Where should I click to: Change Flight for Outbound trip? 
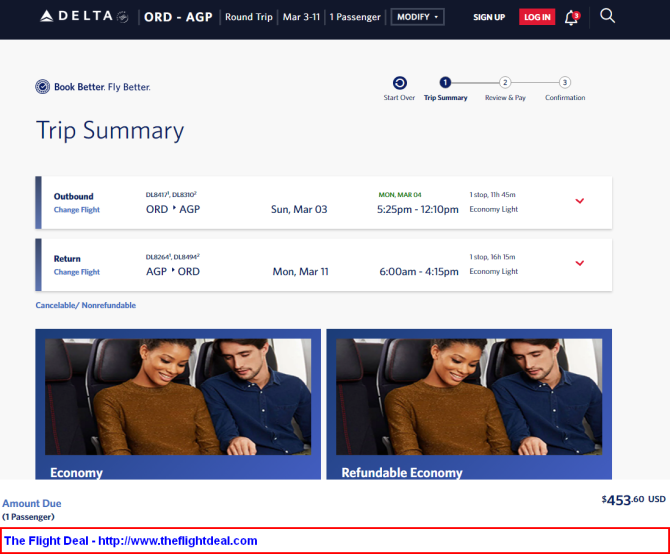click(76, 210)
